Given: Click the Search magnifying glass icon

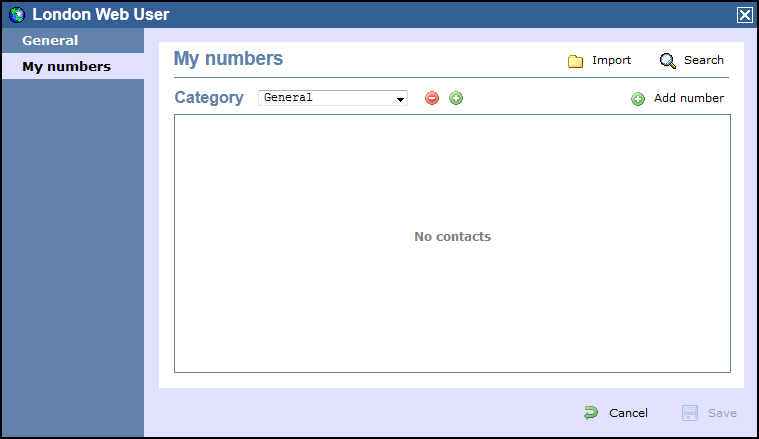Looking at the screenshot, I should (x=668, y=61).
